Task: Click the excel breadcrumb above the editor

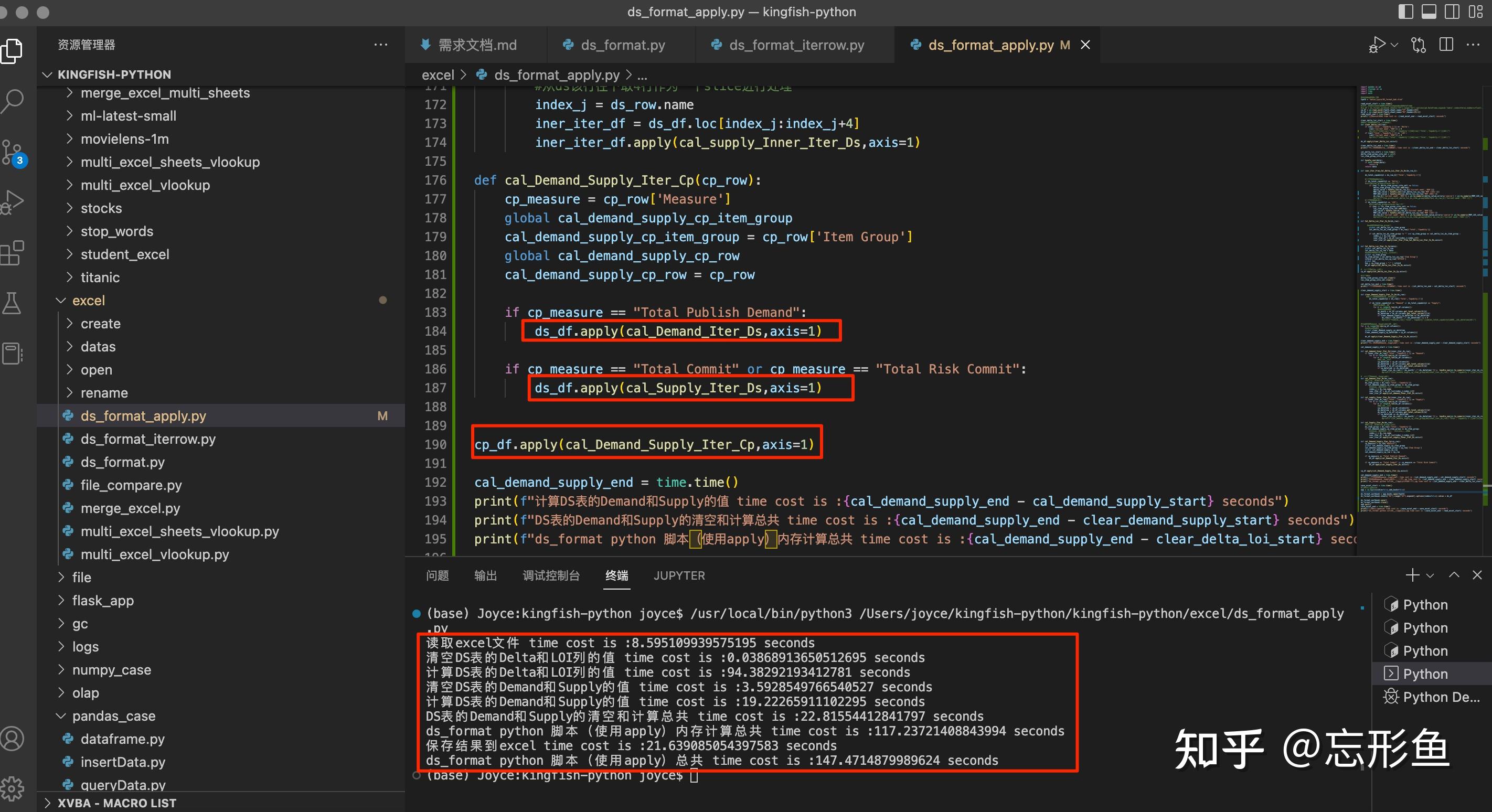Action: tap(439, 74)
